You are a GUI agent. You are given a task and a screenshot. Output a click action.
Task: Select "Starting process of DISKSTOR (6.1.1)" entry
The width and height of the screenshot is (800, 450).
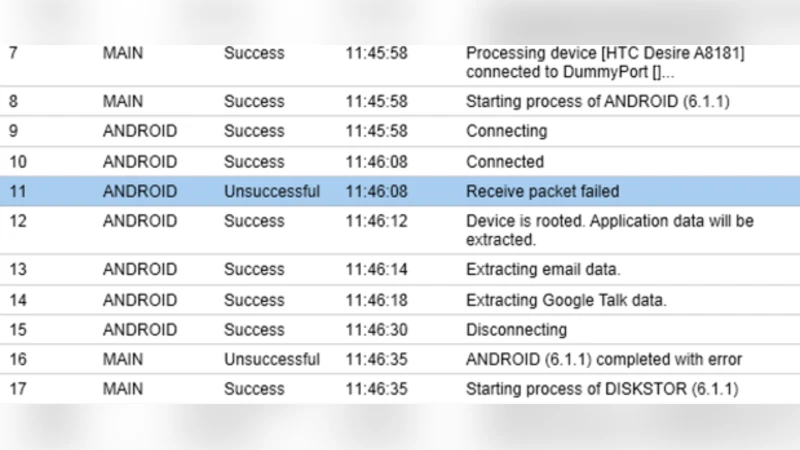click(x=602, y=389)
